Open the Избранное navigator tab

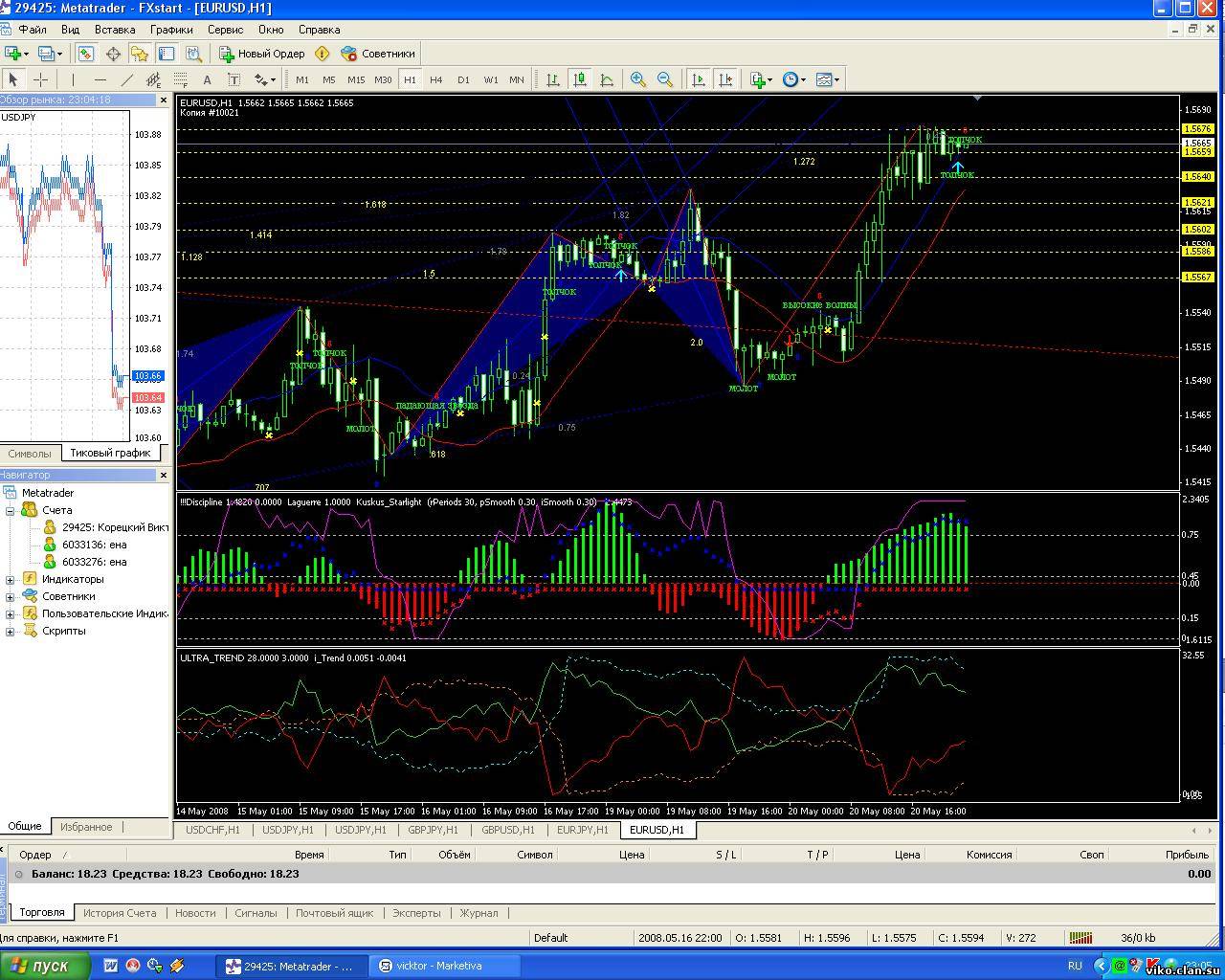click(x=86, y=827)
